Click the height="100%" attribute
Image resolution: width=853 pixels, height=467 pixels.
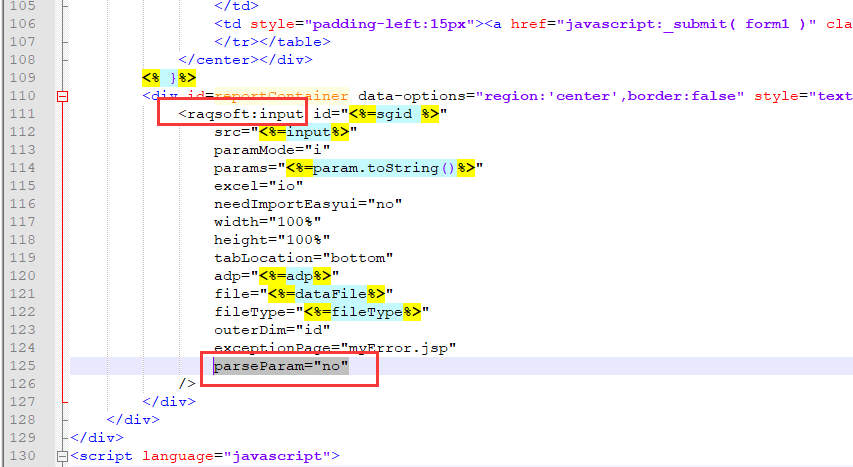point(272,240)
